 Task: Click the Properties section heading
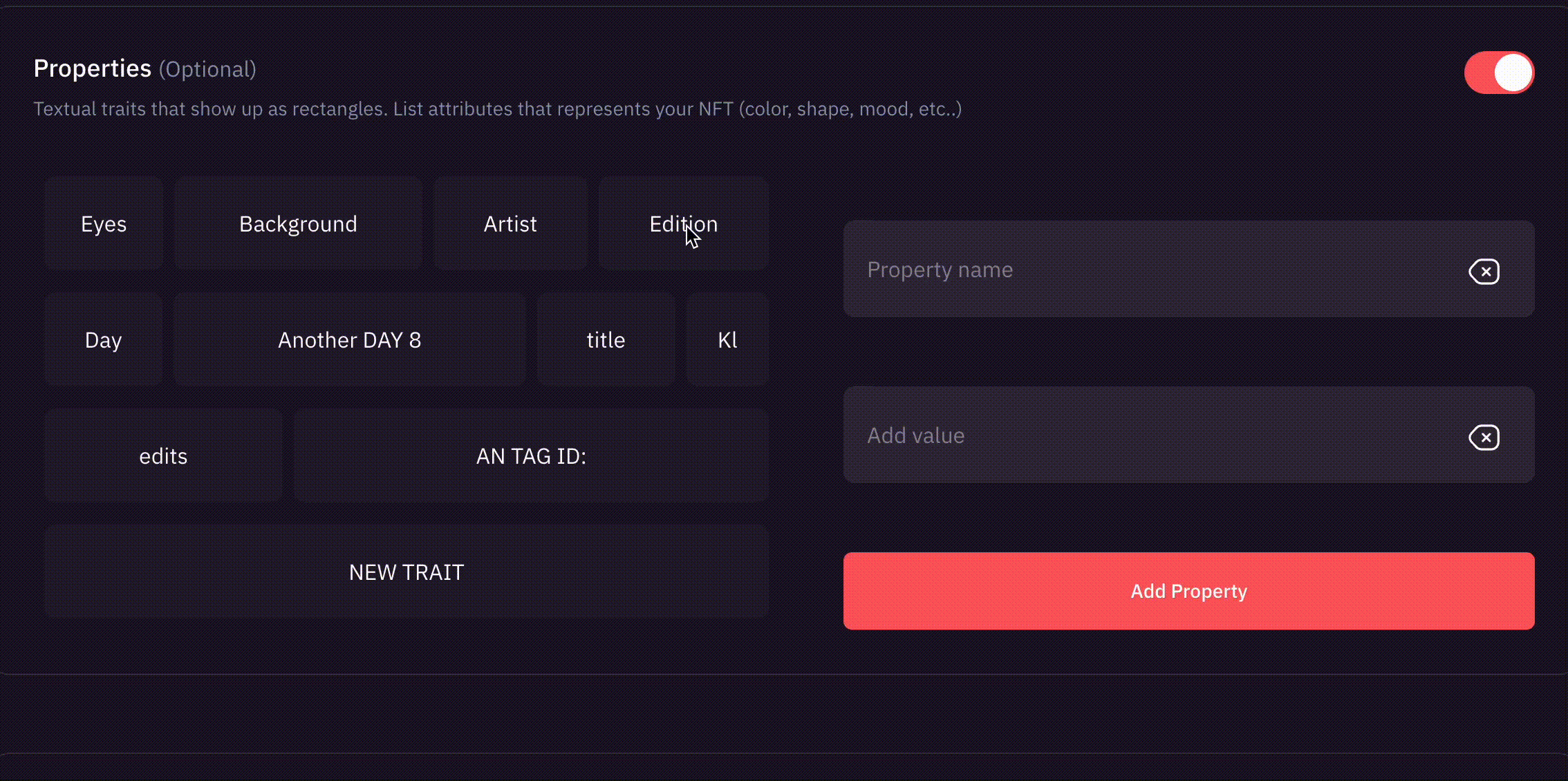93,68
